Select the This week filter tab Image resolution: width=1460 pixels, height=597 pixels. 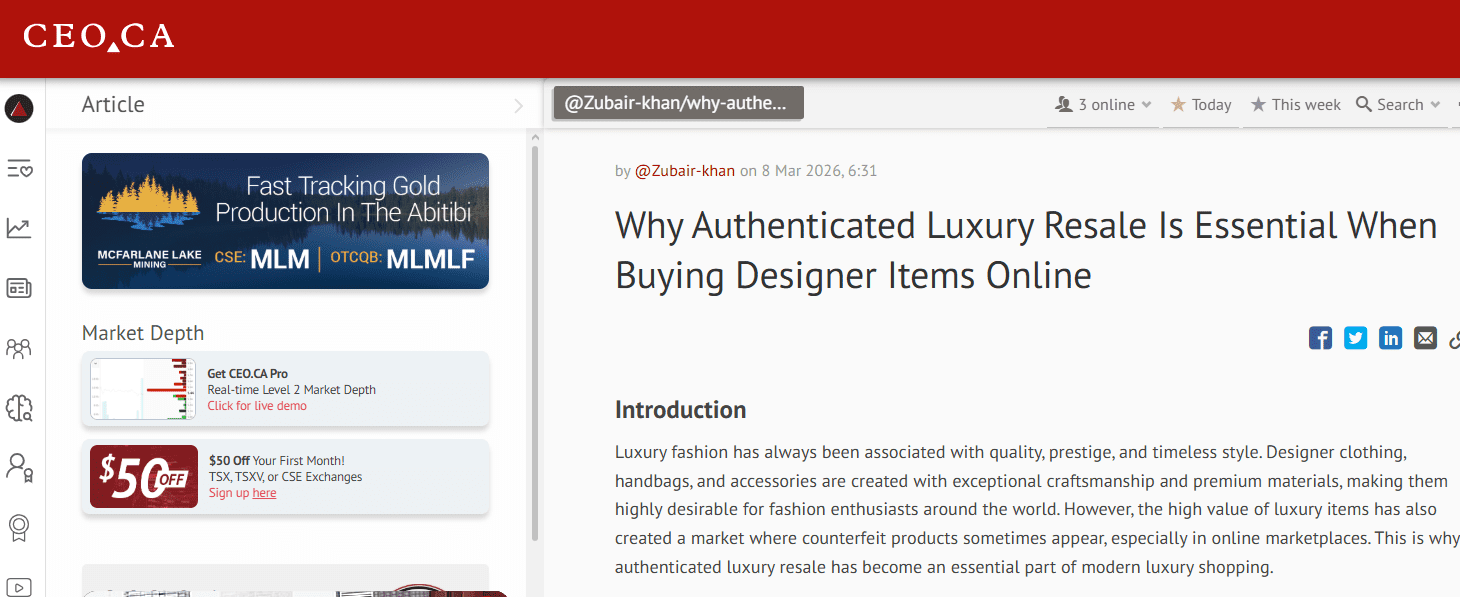point(1295,105)
